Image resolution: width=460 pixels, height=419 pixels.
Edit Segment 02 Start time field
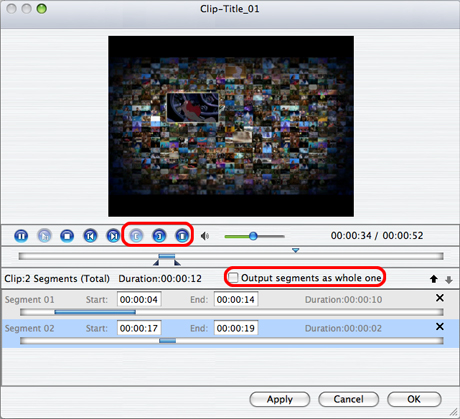(x=139, y=328)
